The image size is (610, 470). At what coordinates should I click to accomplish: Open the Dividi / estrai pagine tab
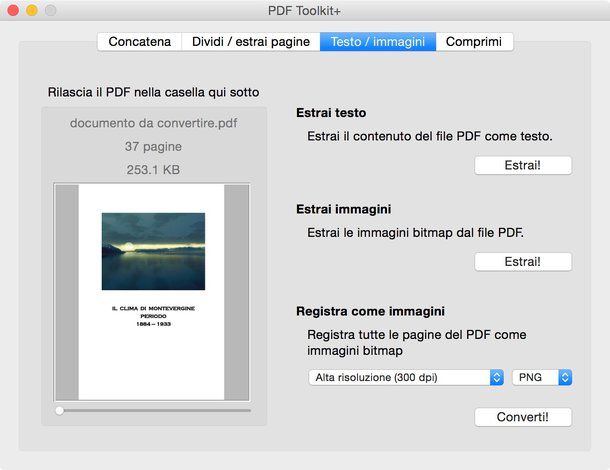(251, 42)
